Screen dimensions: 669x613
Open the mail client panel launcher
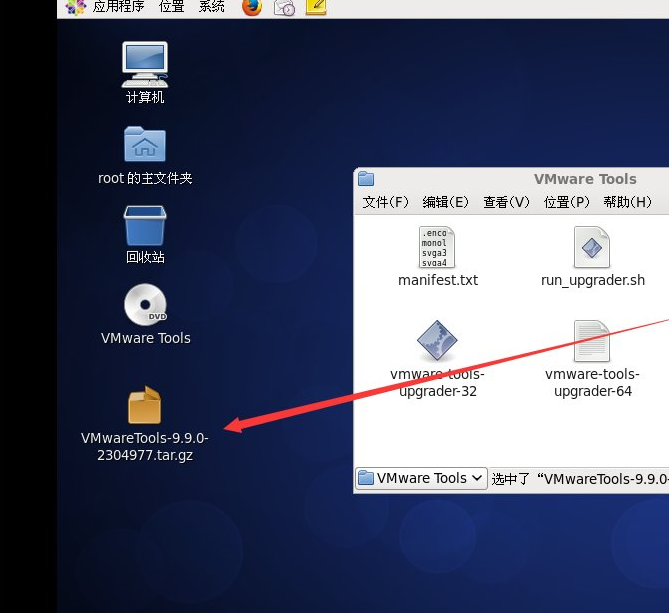[x=284, y=7]
